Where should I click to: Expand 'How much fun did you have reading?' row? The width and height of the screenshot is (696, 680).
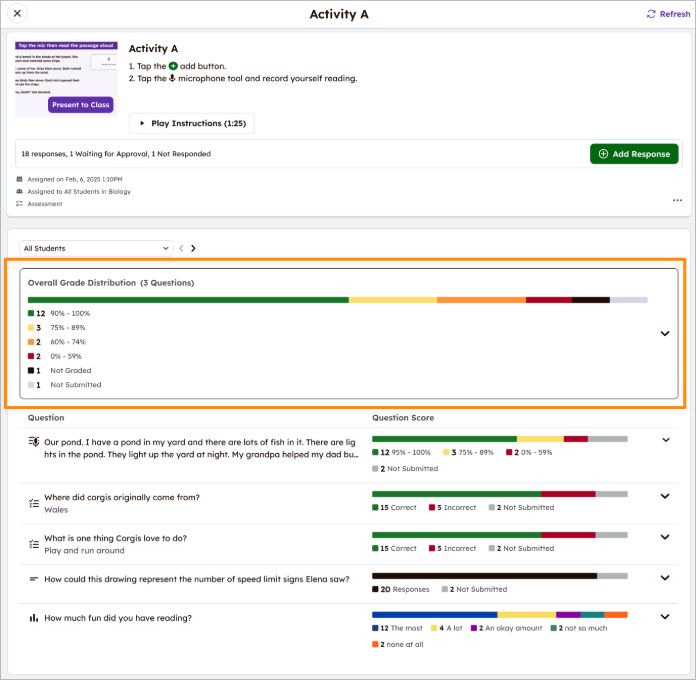coord(665,617)
